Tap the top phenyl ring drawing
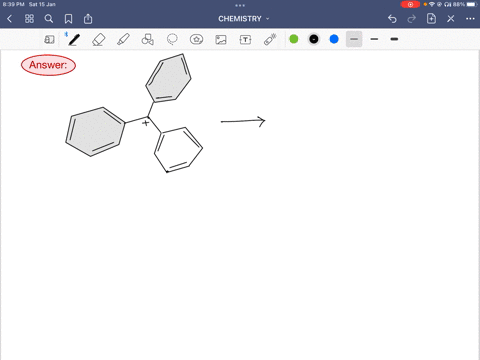This screenshot has height=360, width=480. point(168,78)
